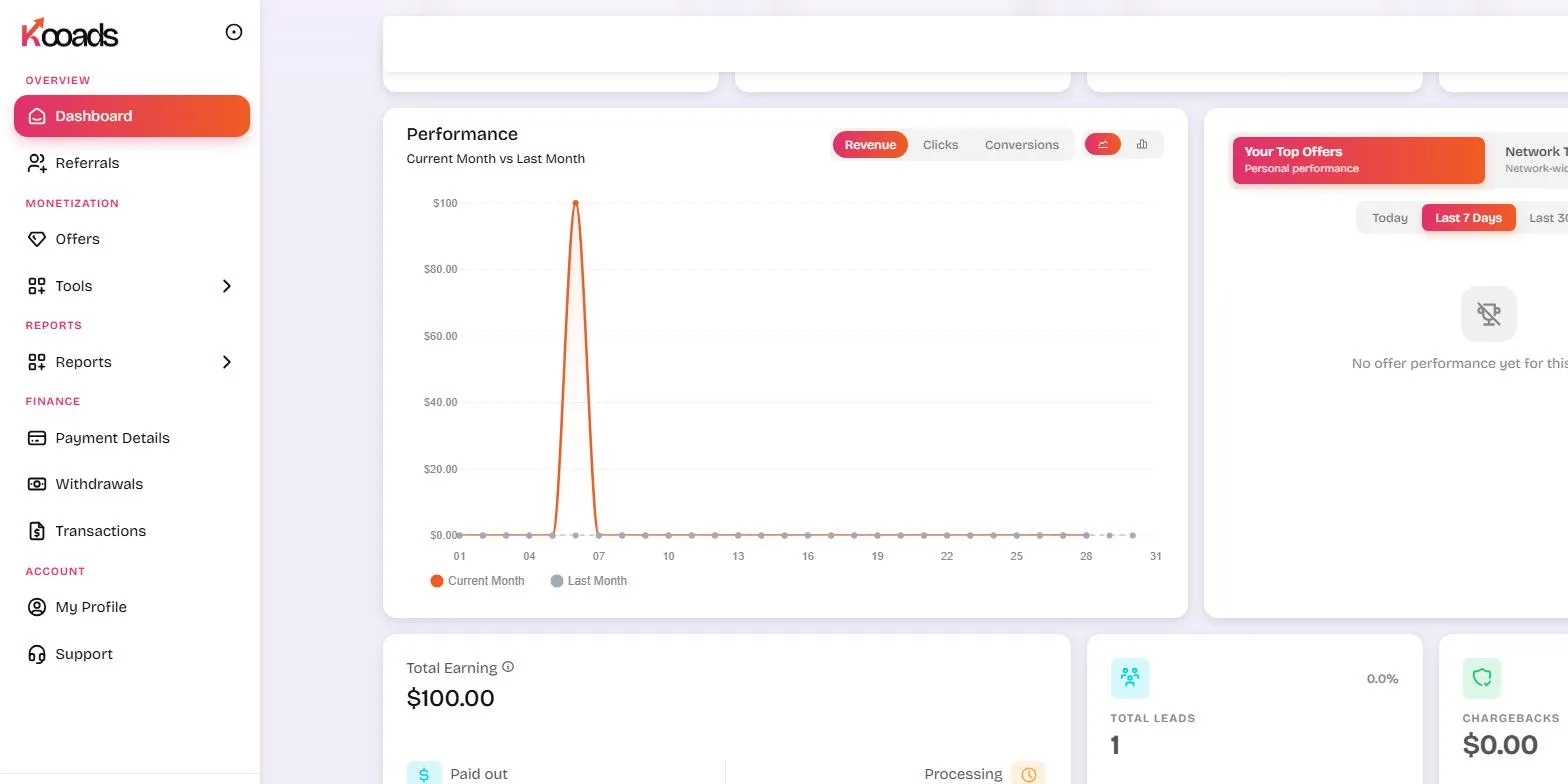Click the Processing clock icon
The height and width of the screenshot is (784, 1568).
1028,774
